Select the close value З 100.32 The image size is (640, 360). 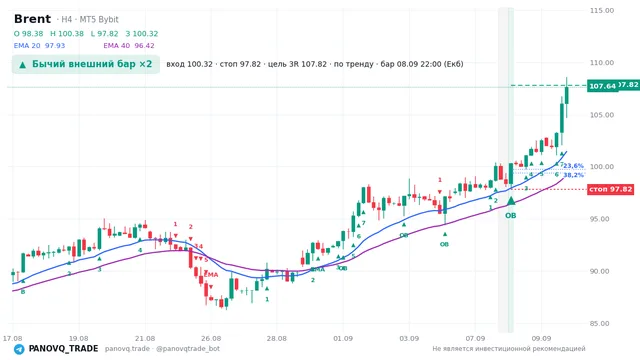click(142, 34)
